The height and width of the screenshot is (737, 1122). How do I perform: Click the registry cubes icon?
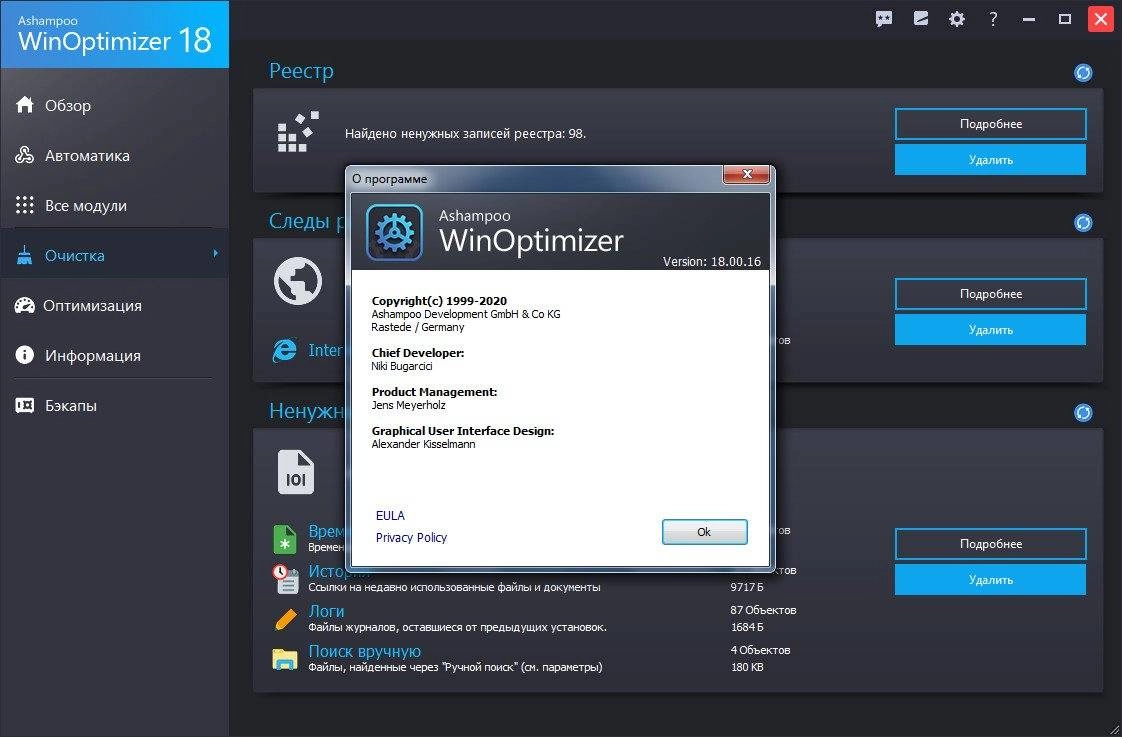point(298,132)
